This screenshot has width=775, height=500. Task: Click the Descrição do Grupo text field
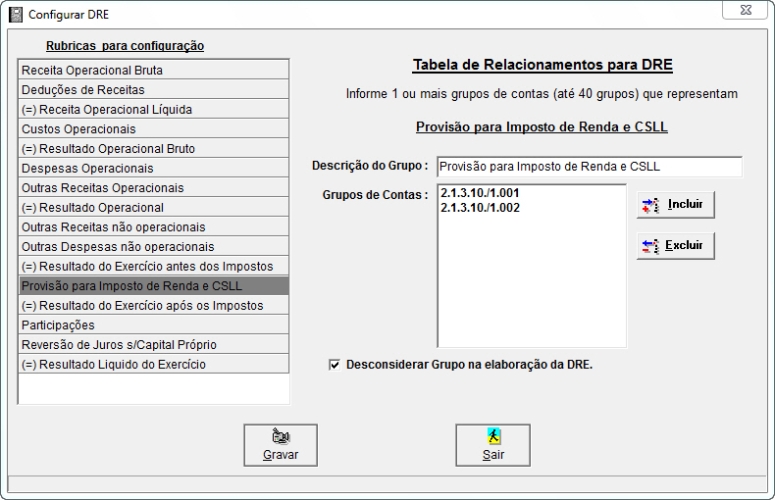(589, 167)
